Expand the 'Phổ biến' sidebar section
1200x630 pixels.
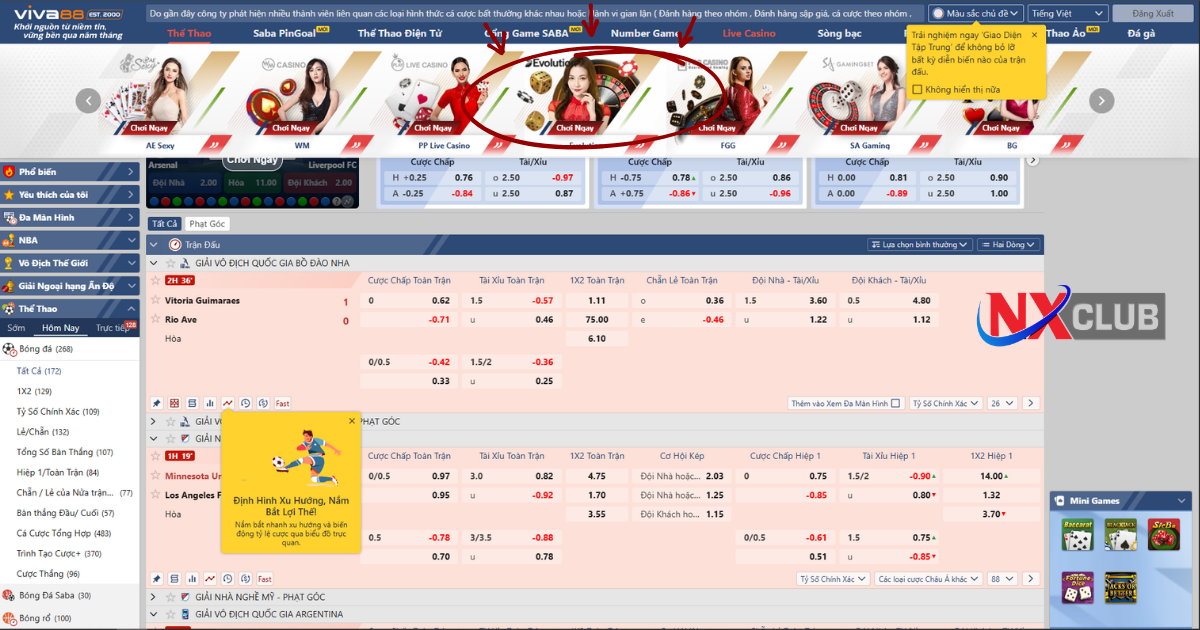click(70, 171)
